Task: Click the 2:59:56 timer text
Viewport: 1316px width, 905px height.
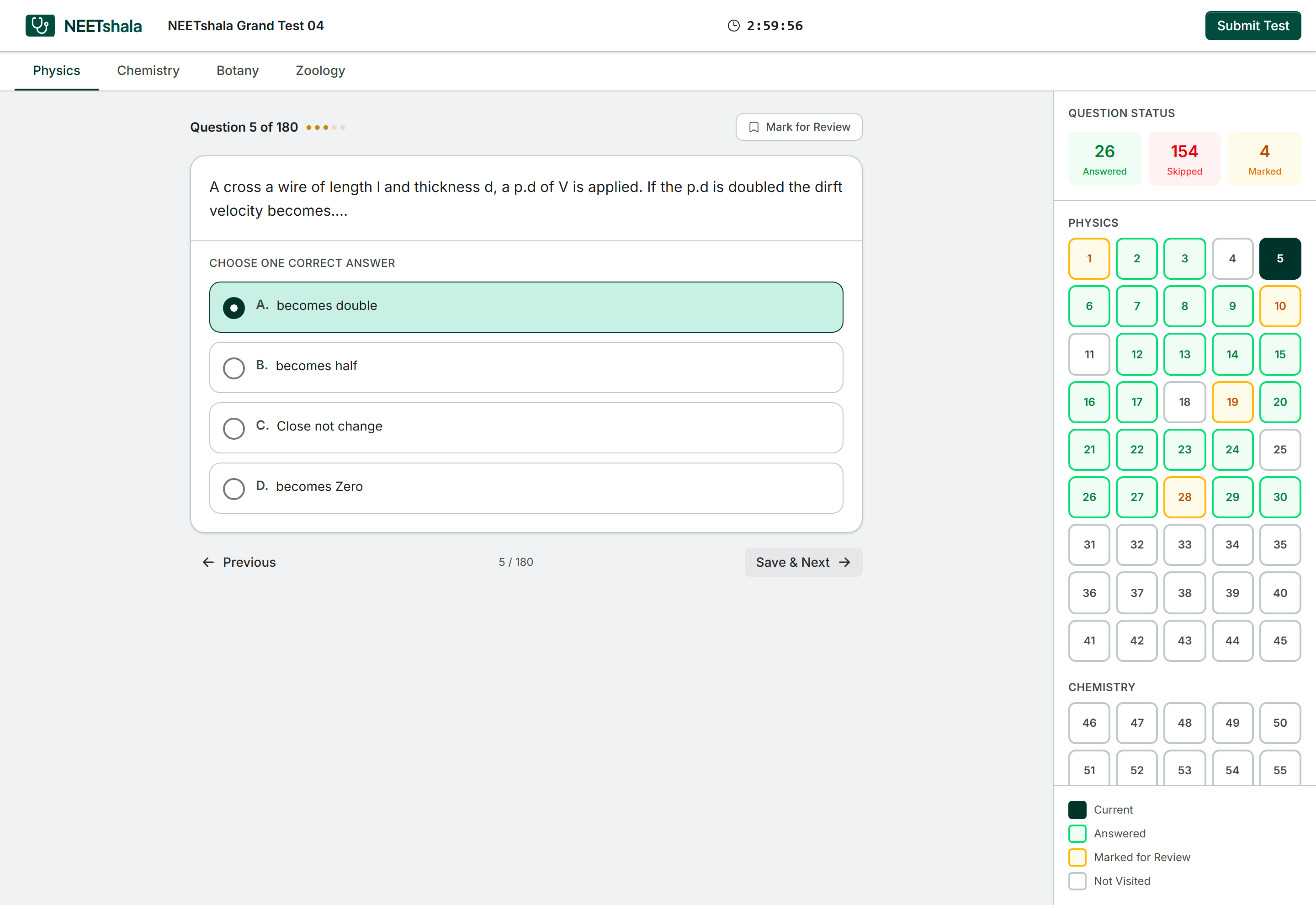Action: click(775, 26)
